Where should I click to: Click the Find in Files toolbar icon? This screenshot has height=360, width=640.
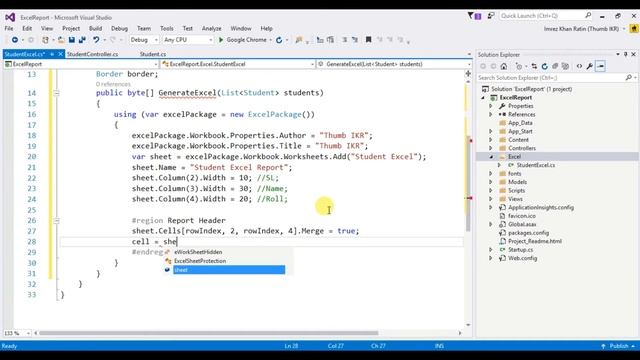(x=299, y=40)
